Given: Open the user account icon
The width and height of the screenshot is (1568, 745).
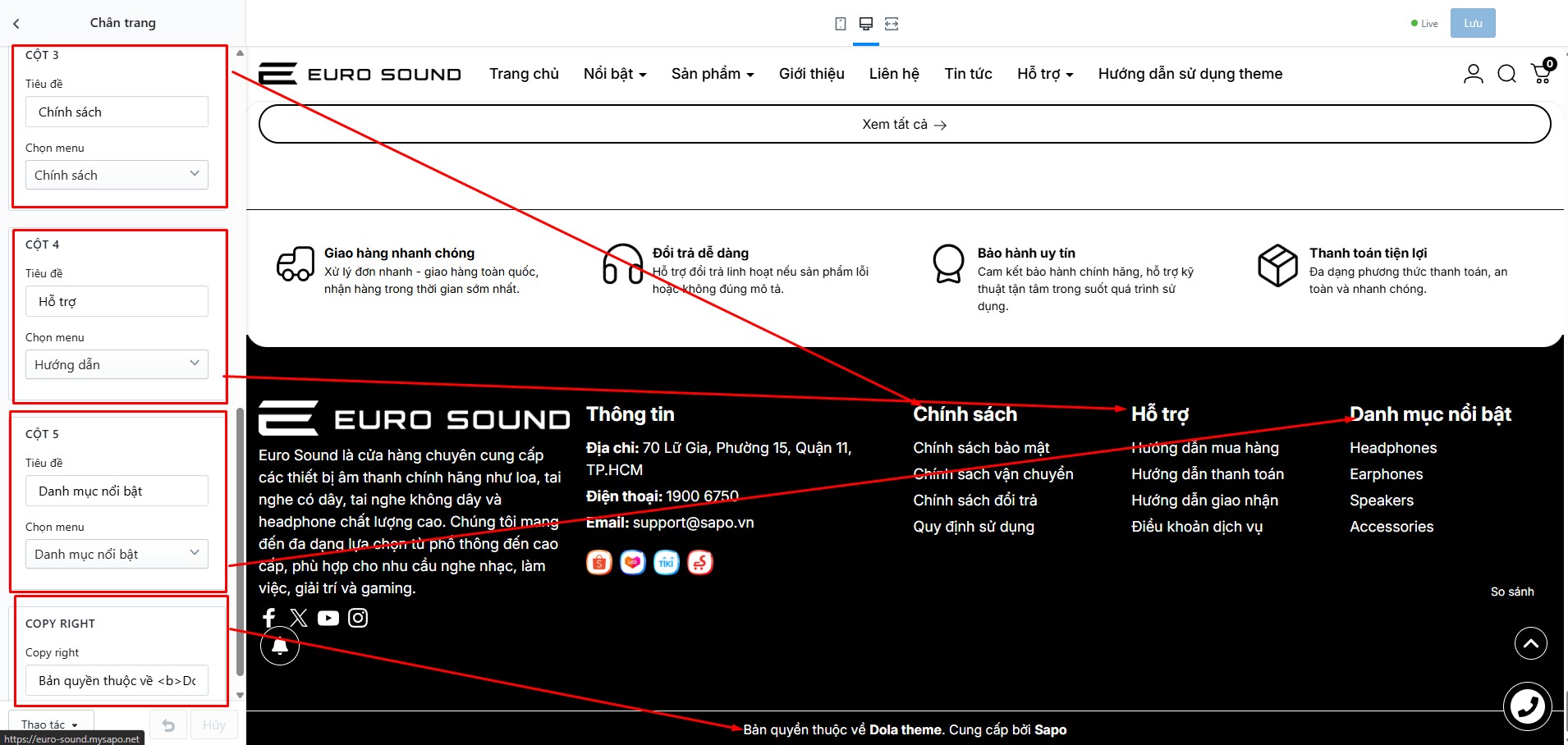Looking at the screenshot, I should click(x=1474, y=74).
